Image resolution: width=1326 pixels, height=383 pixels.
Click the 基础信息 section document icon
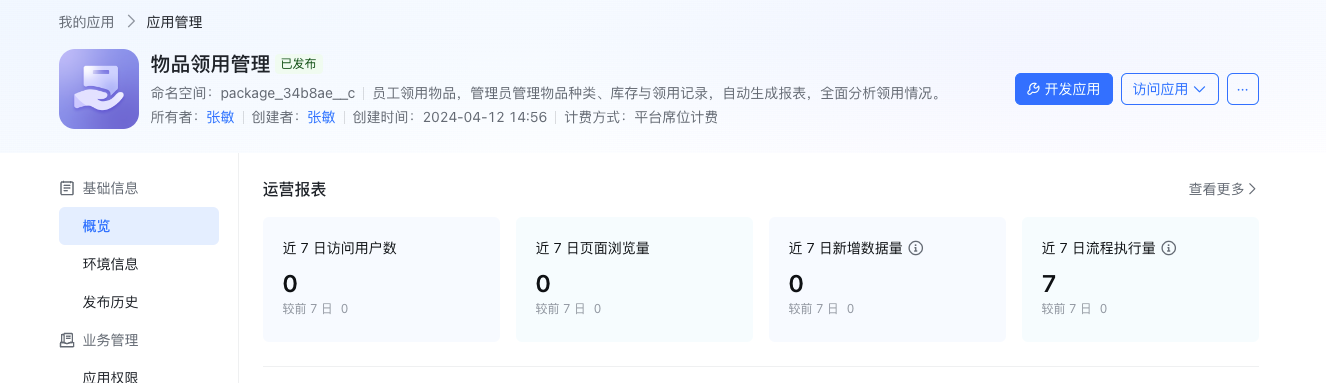[67, 188]
